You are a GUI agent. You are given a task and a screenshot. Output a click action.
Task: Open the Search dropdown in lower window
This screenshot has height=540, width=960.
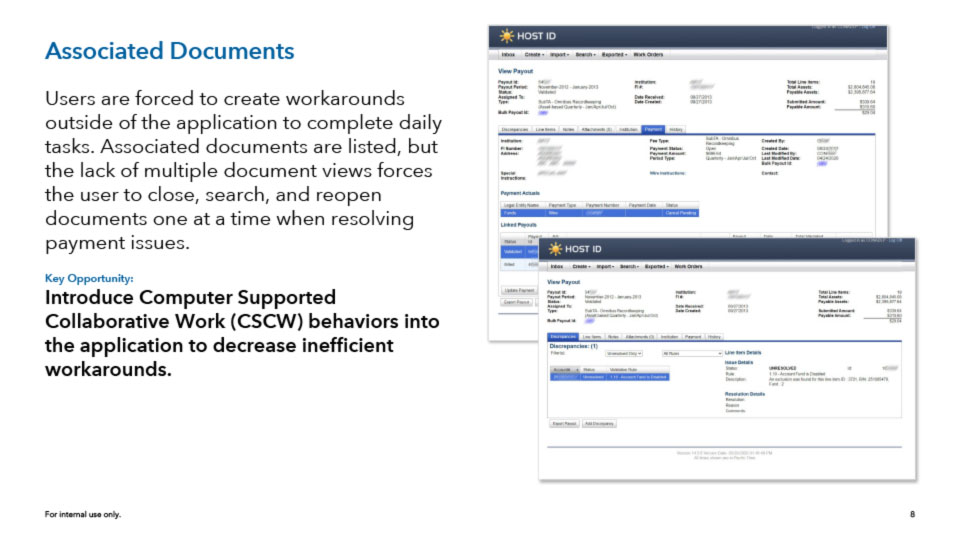click(632, 267)
